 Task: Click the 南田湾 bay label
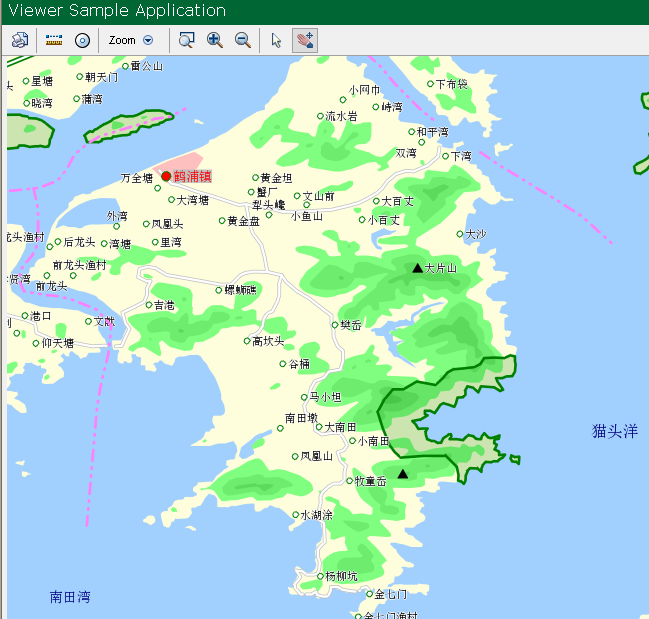[70, 597]
